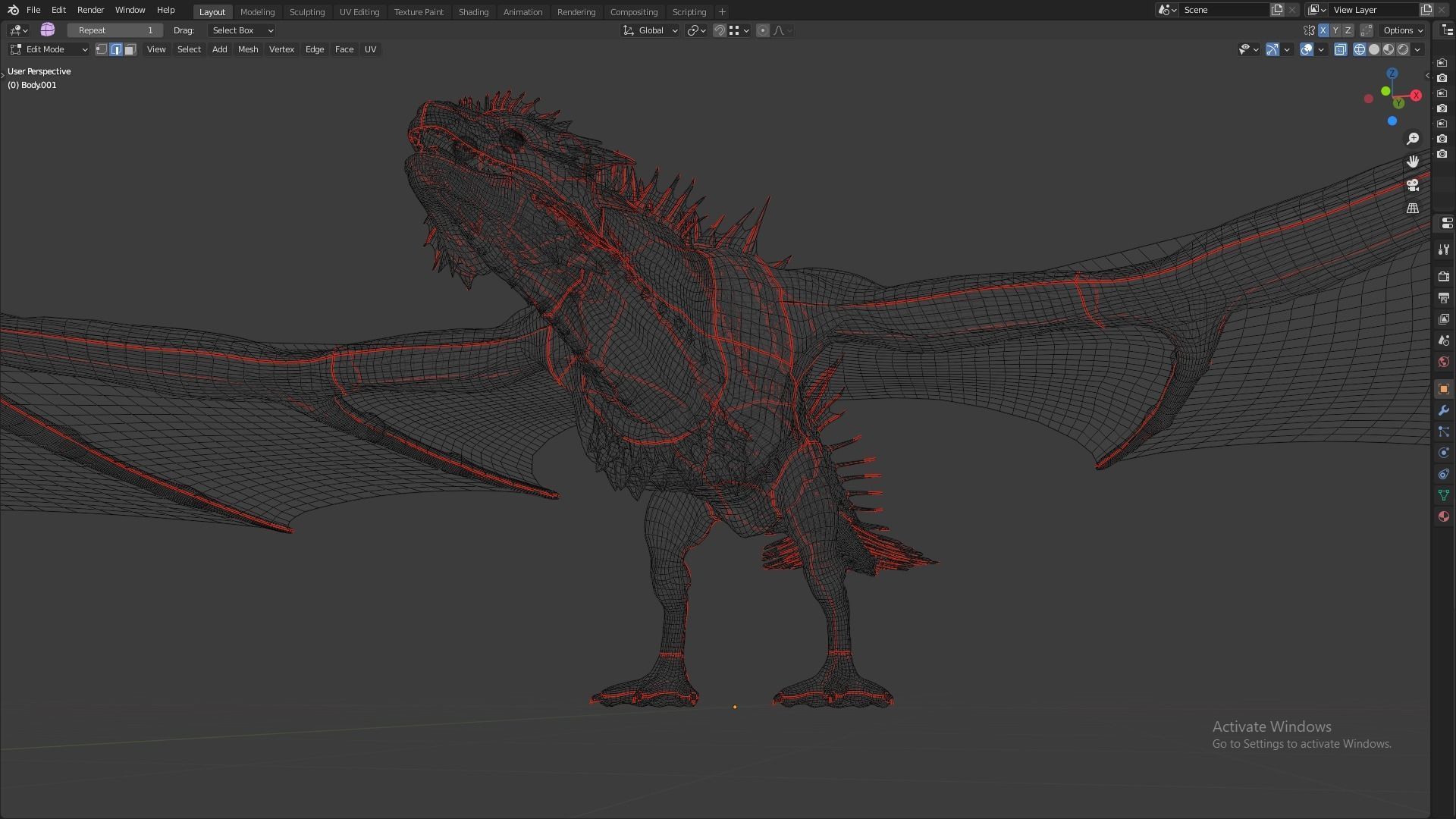Open the Object properties tab

pos(1444,389)
